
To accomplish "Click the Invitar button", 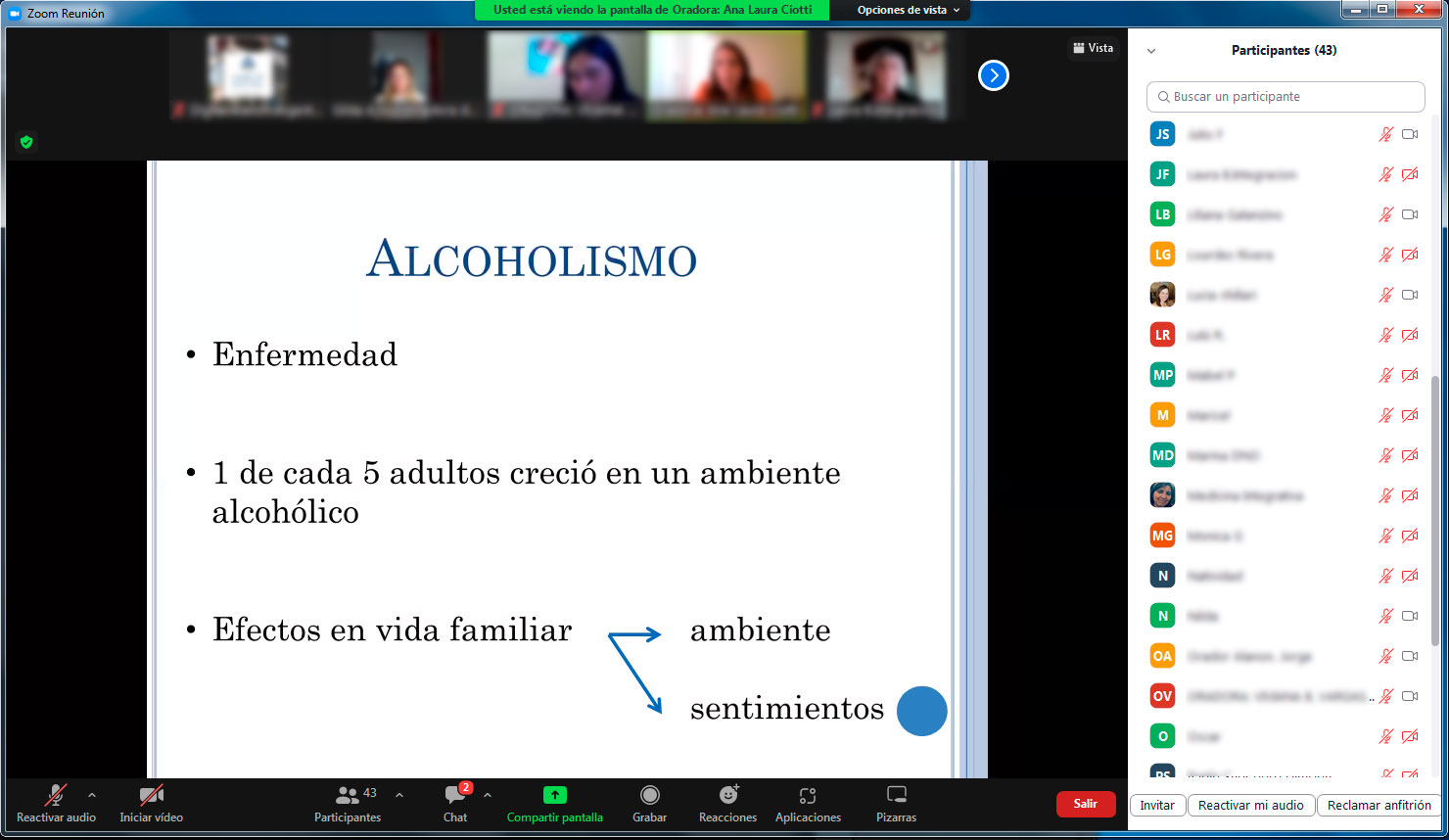I will point(1156,805).
